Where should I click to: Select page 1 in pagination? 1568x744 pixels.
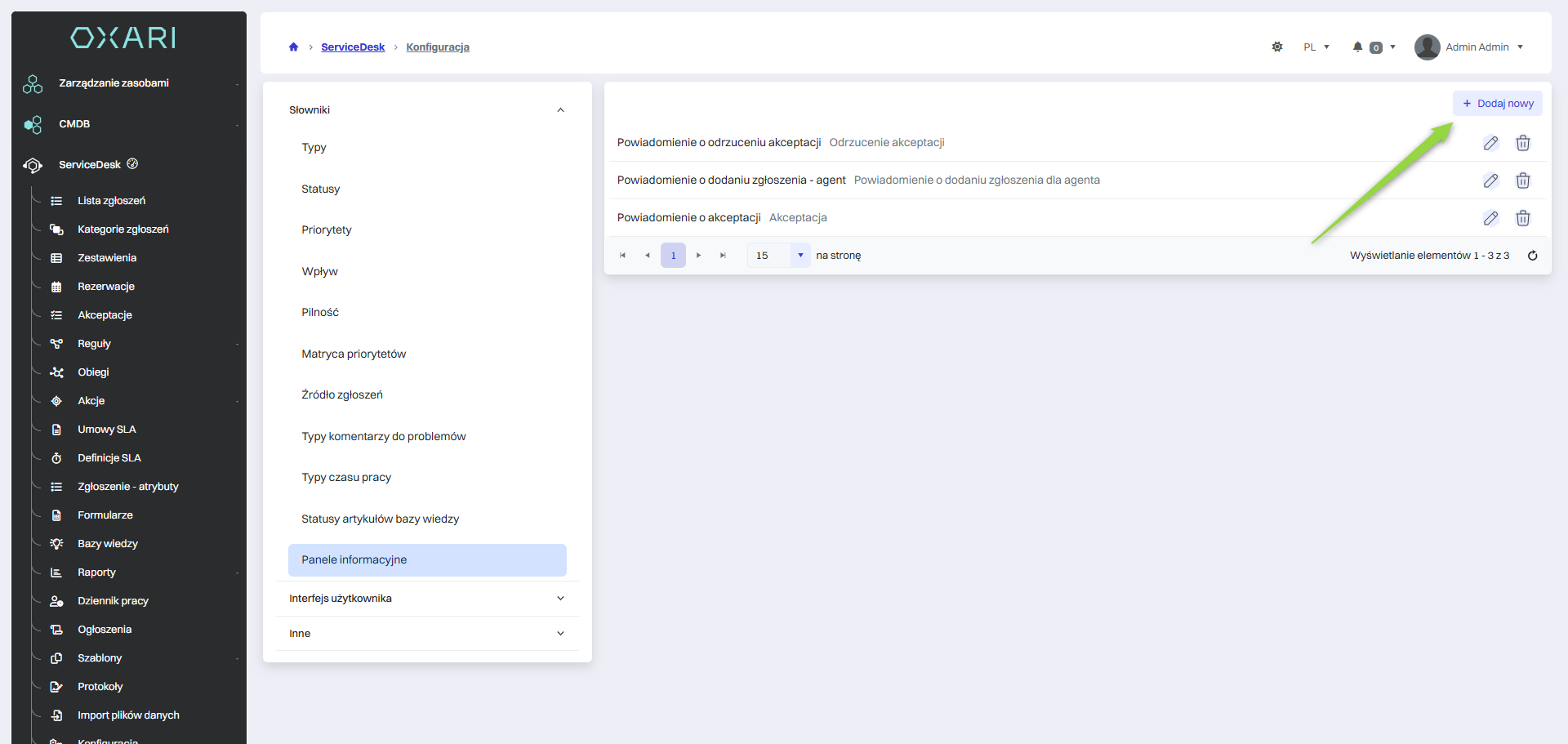[x=673, y=256]
